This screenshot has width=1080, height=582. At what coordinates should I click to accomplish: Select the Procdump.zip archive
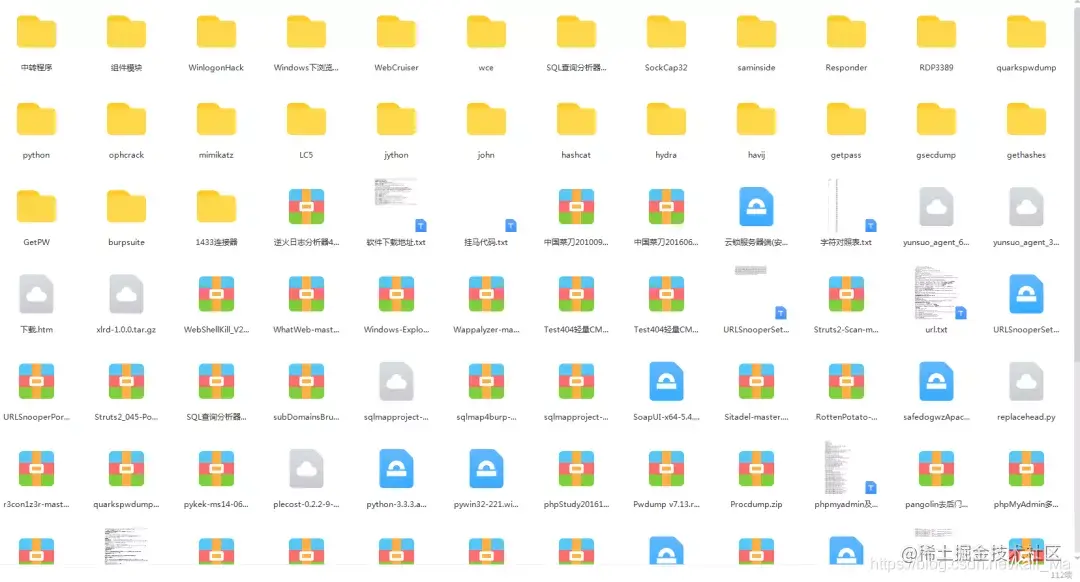point(756,468)
